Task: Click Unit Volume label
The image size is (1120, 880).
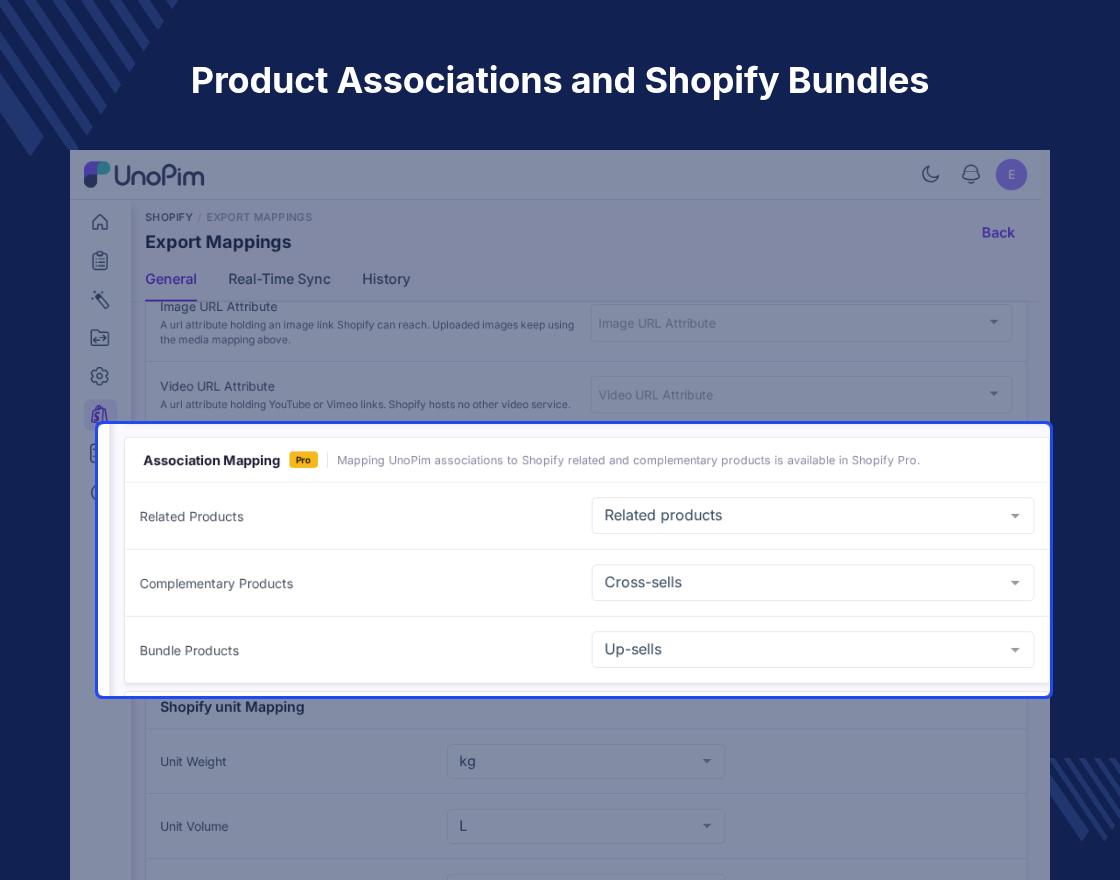Action: pyautogui.click(x=194, y=826)
